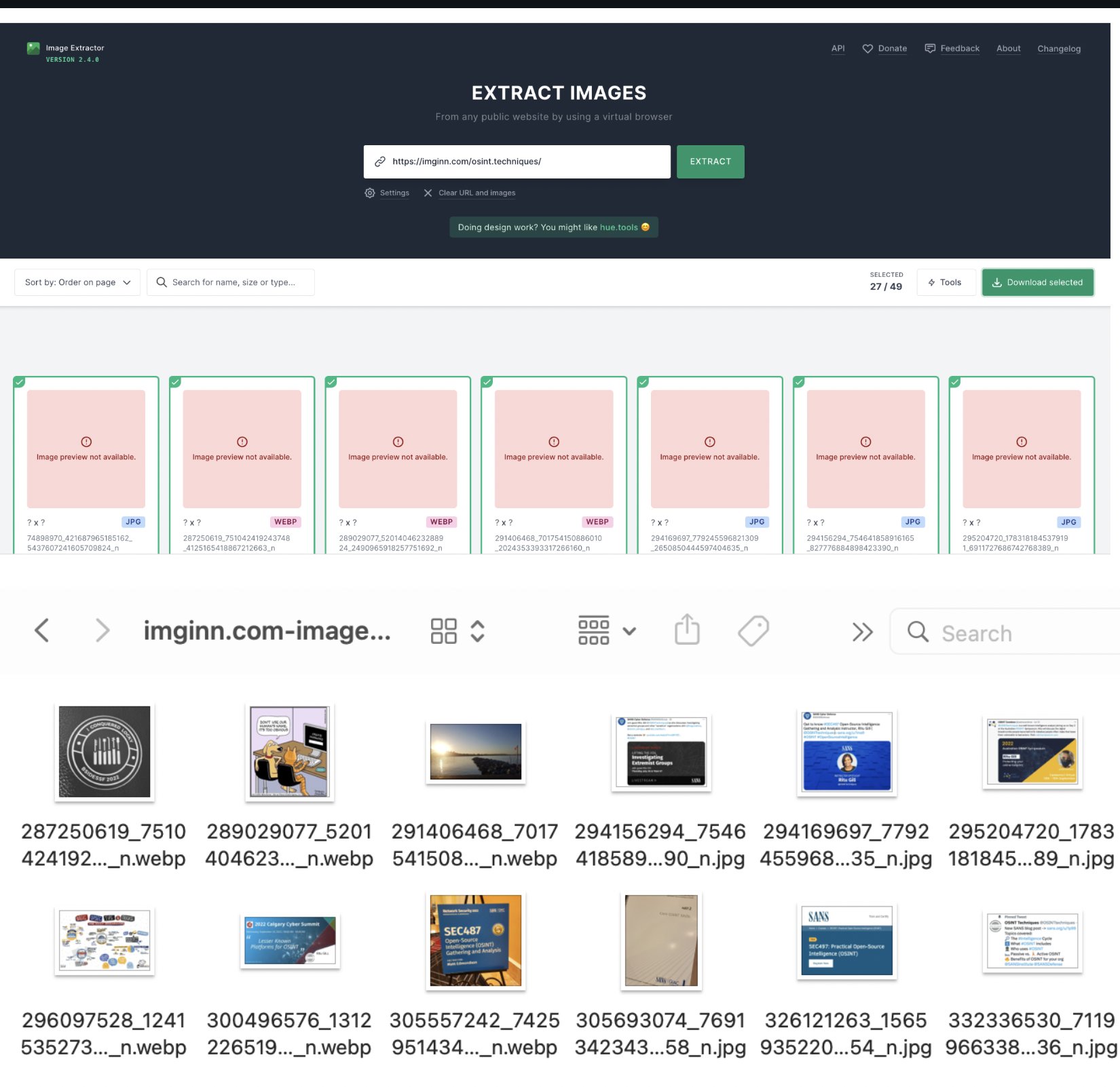Image resolution: width=1120 pixels, height=1087 pixels.
Task: Click the Download selected button
Action: (x=1037, y=282)
